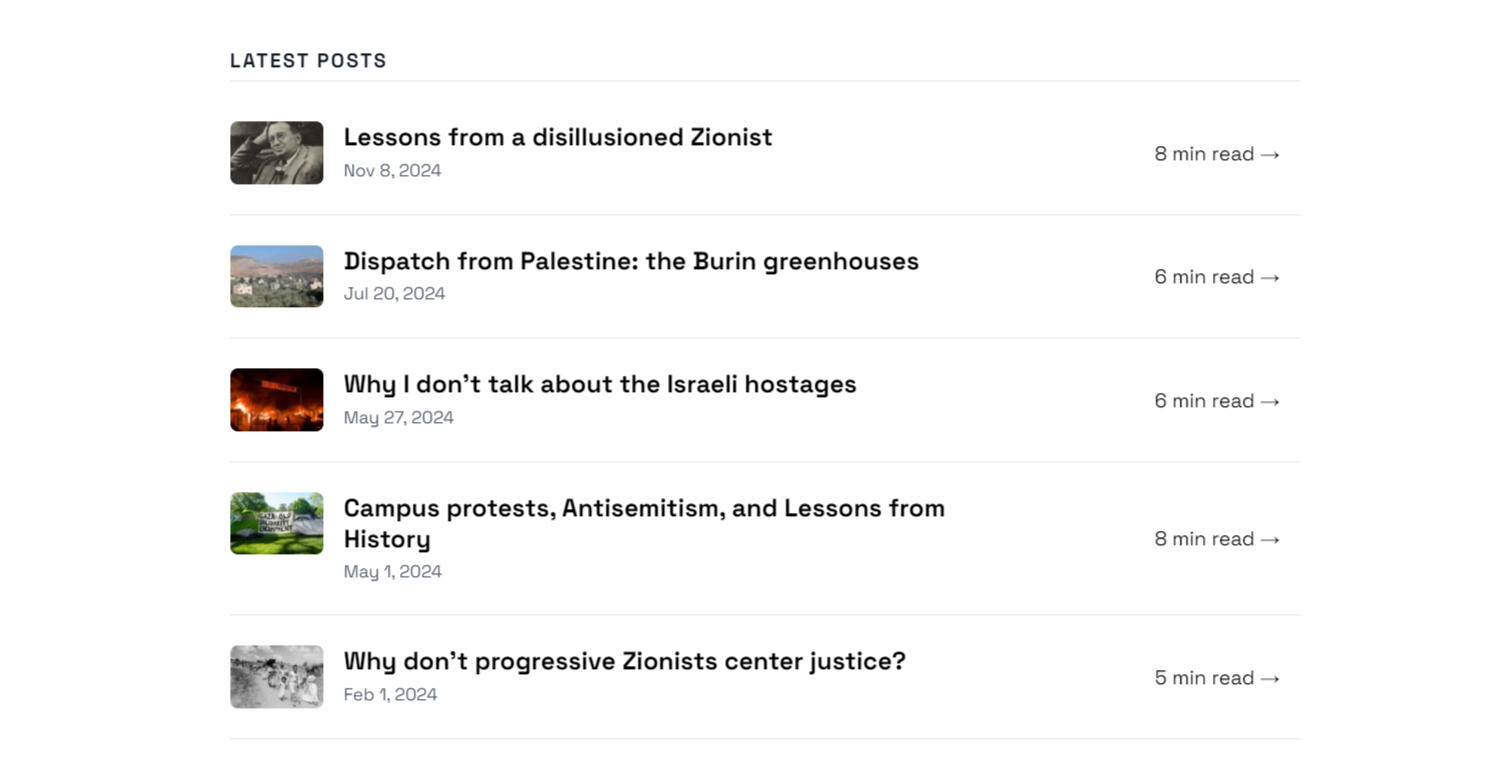The width and height of the screenshot is (1507, 757).
Task: Click the Nov 8, 2024 date
Action: click(x=392, y=171)
